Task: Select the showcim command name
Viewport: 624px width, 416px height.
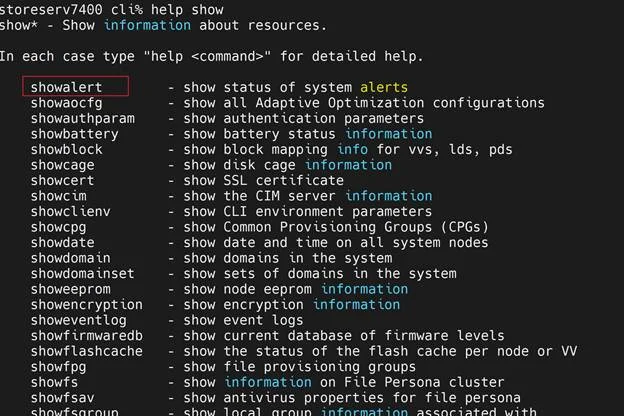Action: tap(58, 196)
